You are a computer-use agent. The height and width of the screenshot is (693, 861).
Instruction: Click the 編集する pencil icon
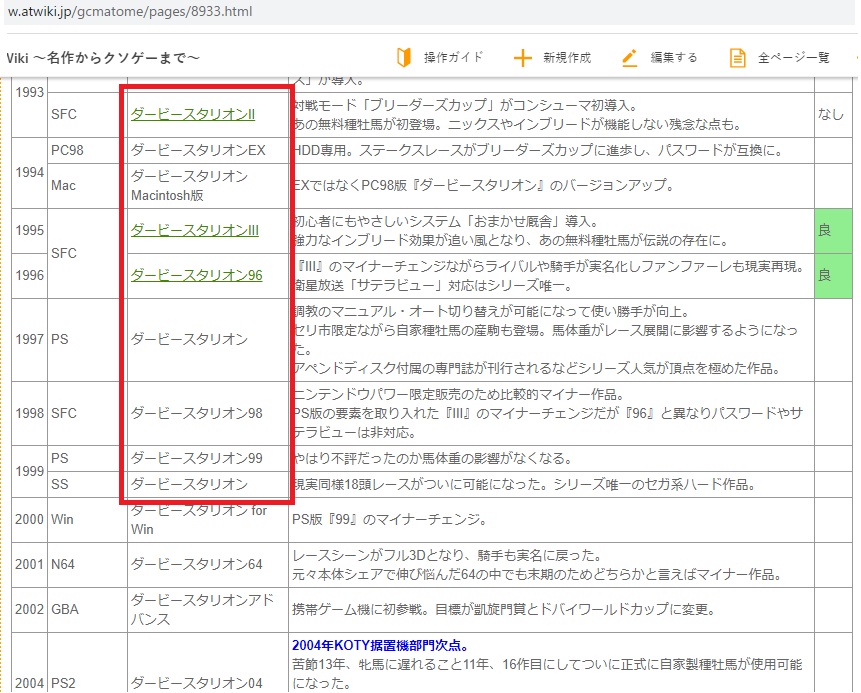[x=630, y=58]
